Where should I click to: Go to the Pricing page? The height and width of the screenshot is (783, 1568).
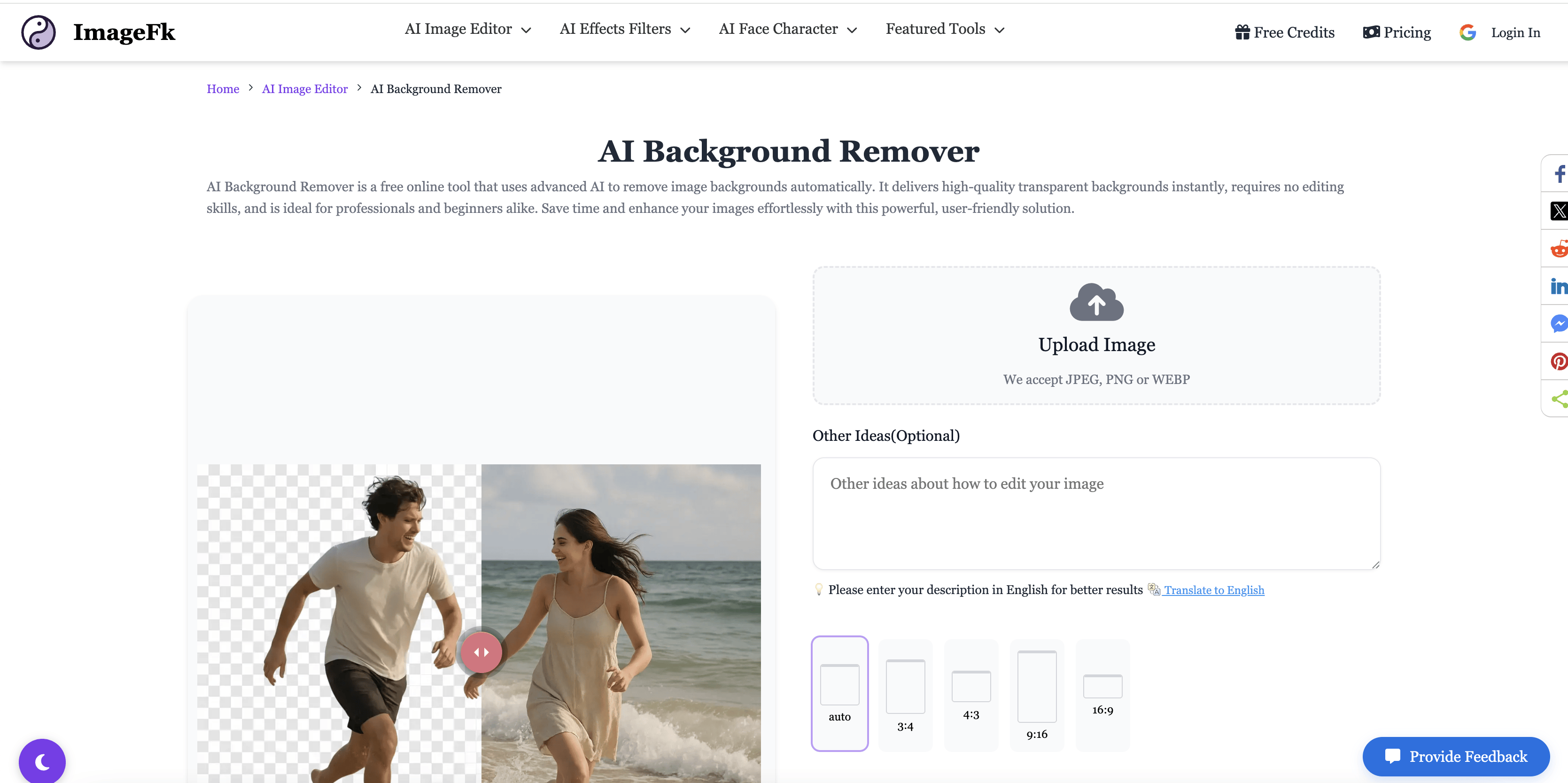point(1397,31)
